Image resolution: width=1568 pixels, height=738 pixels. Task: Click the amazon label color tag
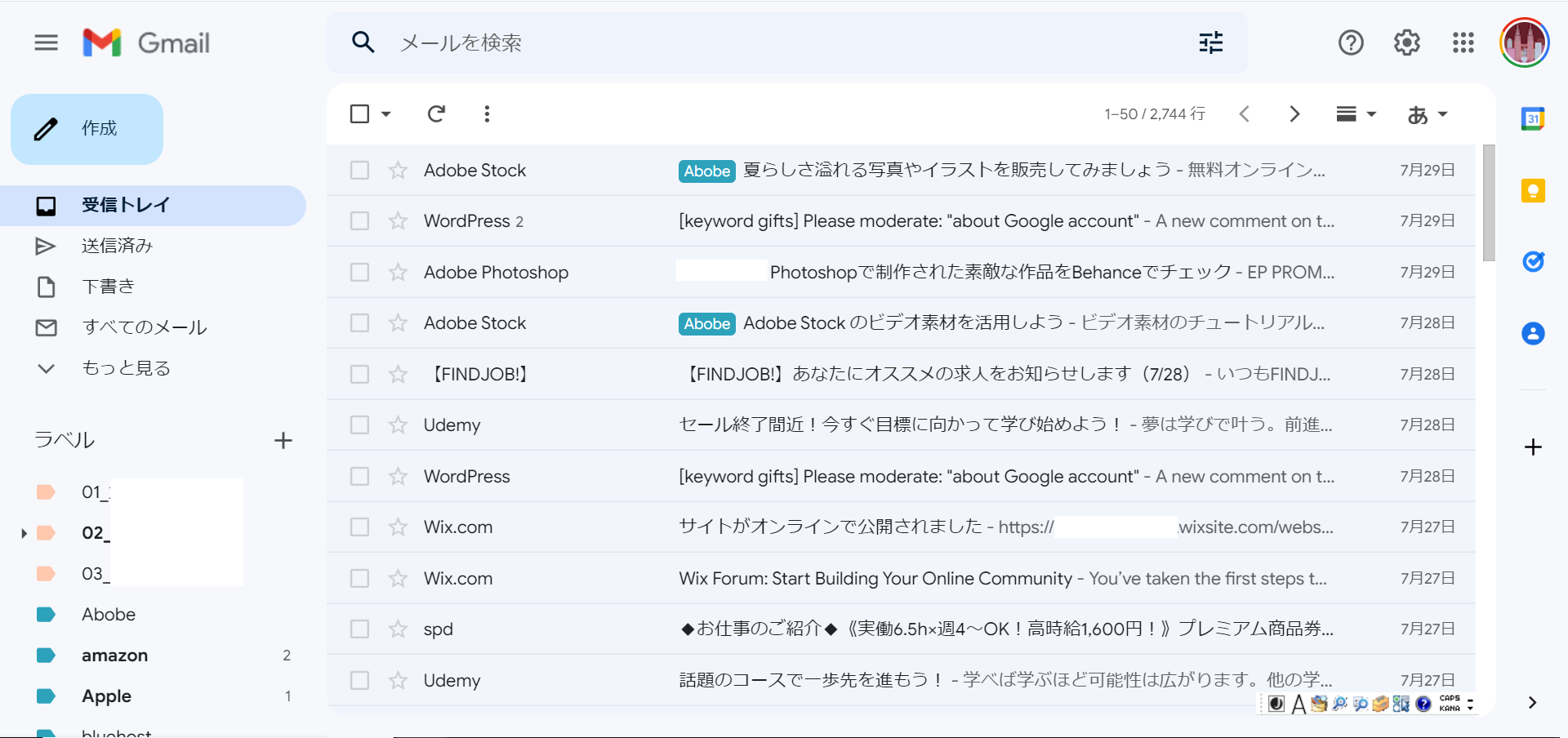click(x=46, y=656)
